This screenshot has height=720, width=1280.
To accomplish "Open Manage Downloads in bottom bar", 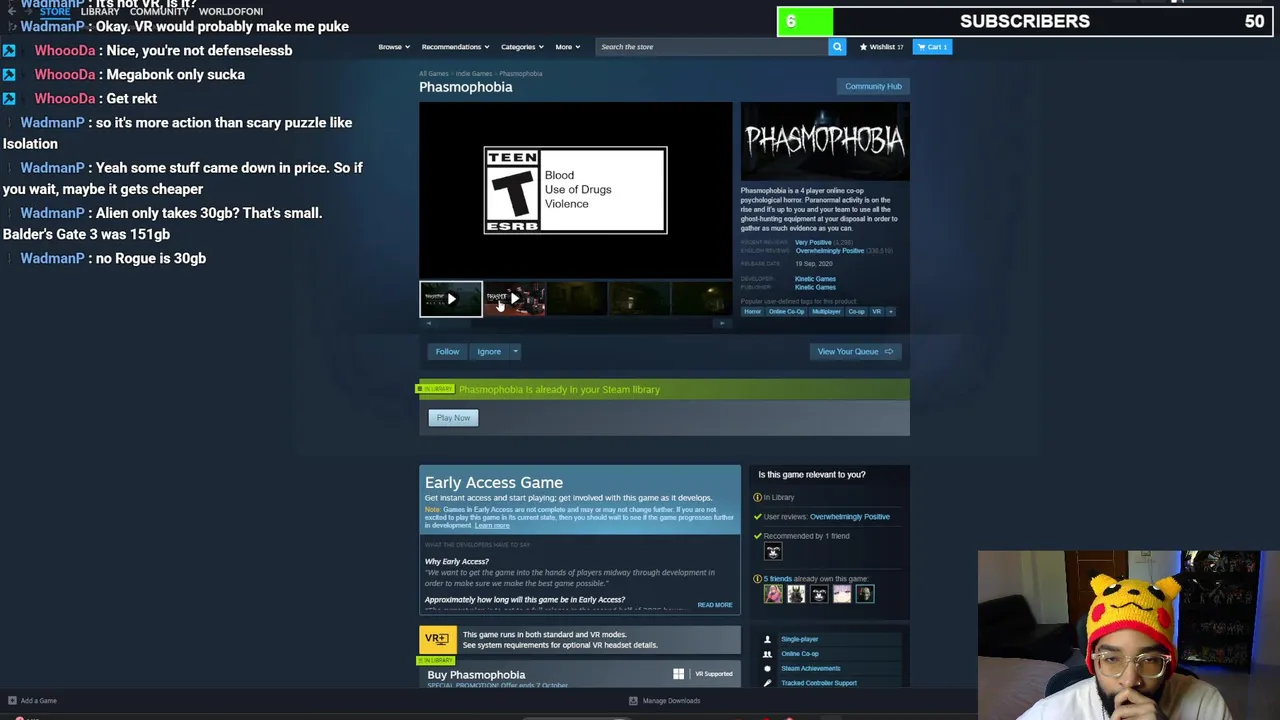I will pos(665,701).
